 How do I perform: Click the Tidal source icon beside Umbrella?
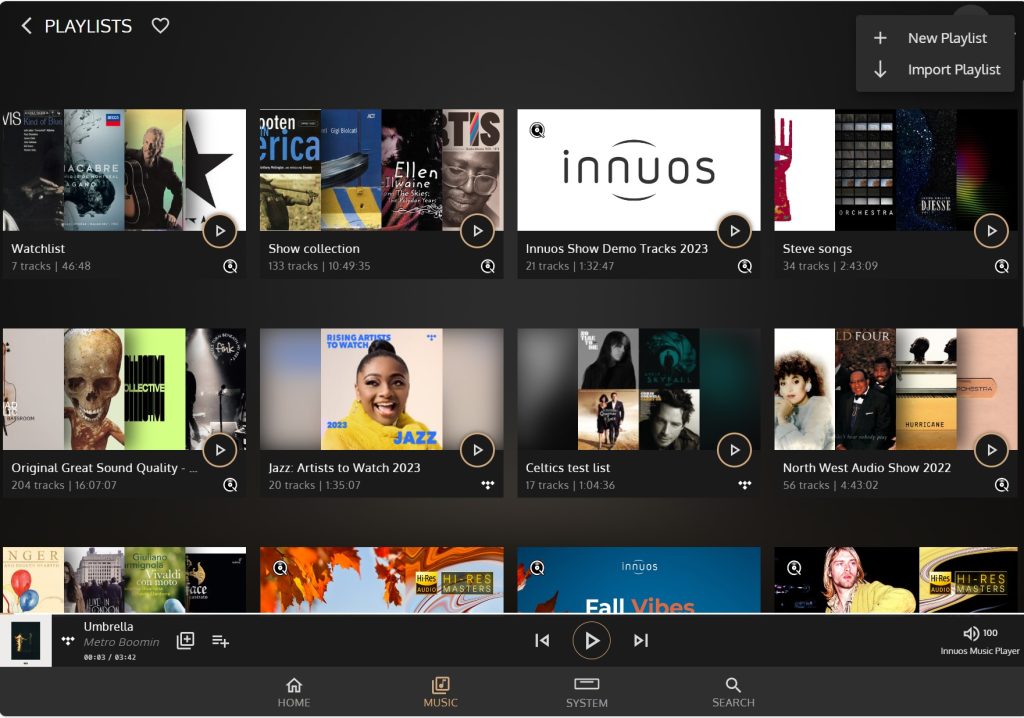(67, 640)
